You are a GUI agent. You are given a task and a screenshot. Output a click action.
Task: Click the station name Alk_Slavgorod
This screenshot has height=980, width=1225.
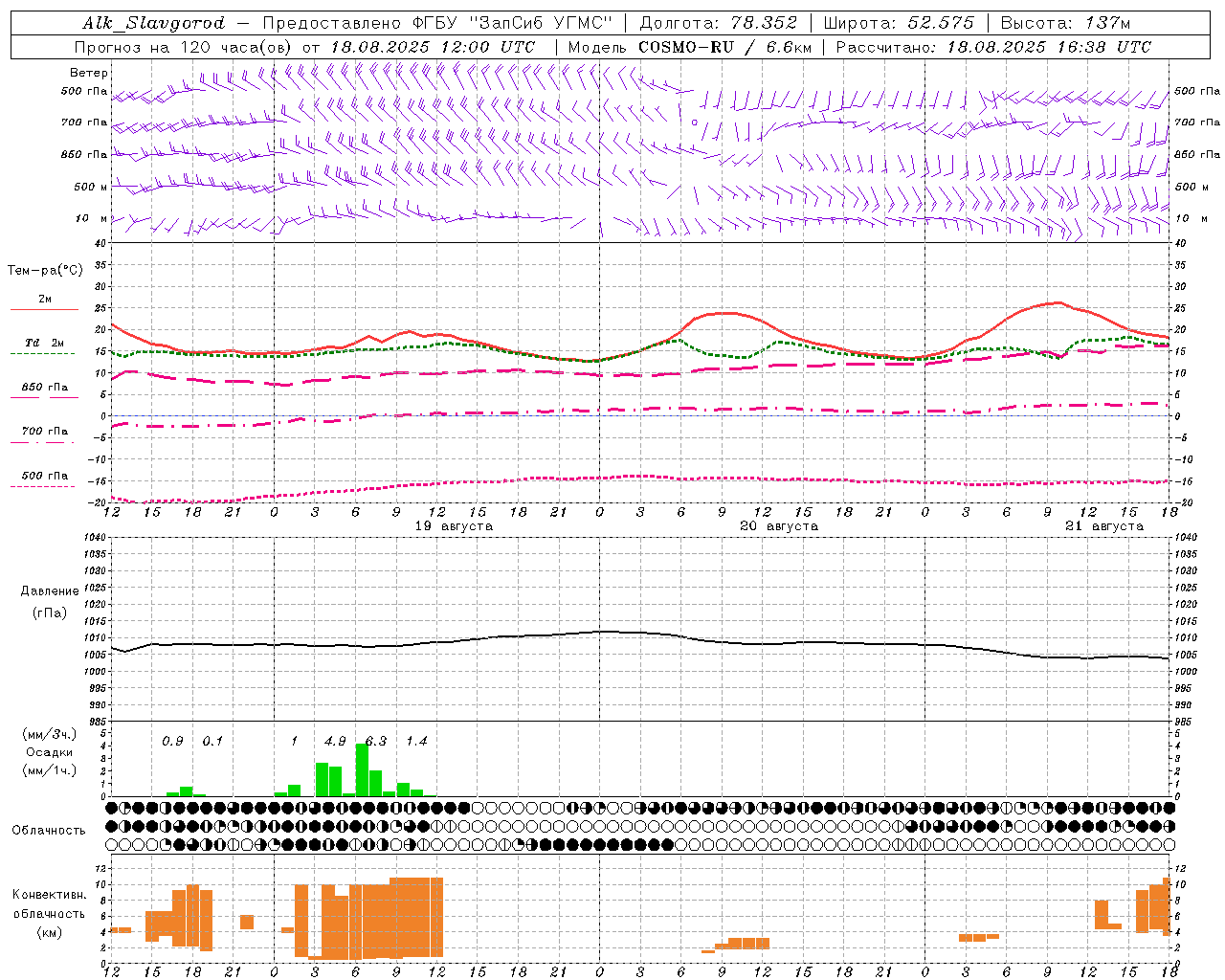[154, 23]
